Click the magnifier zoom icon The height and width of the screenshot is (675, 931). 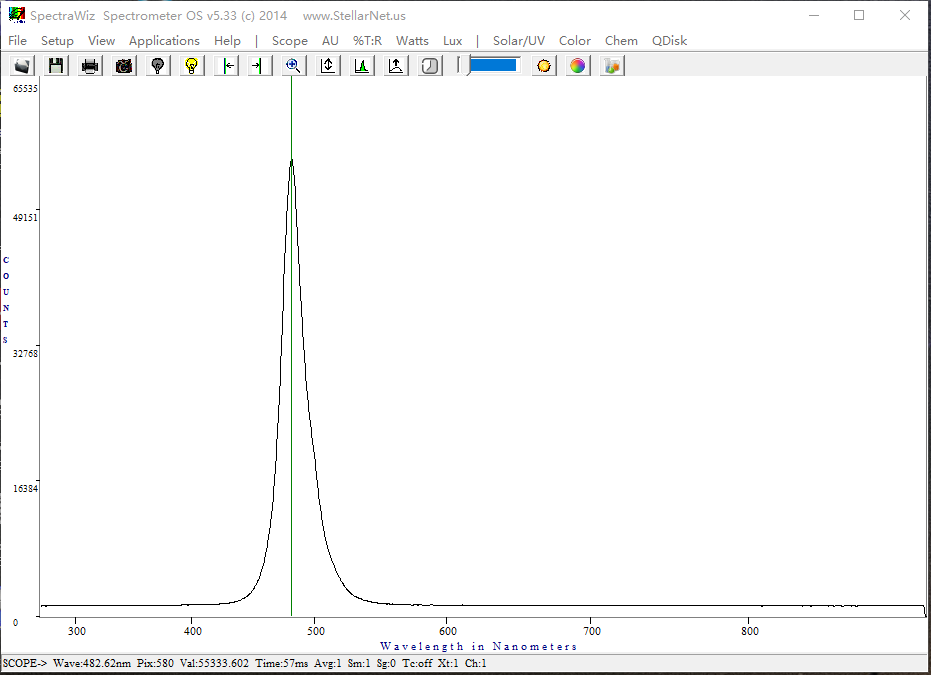click(293, 66)
